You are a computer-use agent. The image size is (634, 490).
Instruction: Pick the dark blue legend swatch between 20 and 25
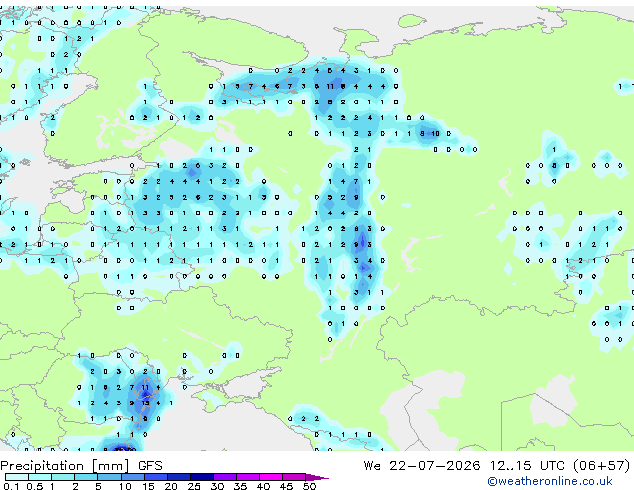(179, 477)
